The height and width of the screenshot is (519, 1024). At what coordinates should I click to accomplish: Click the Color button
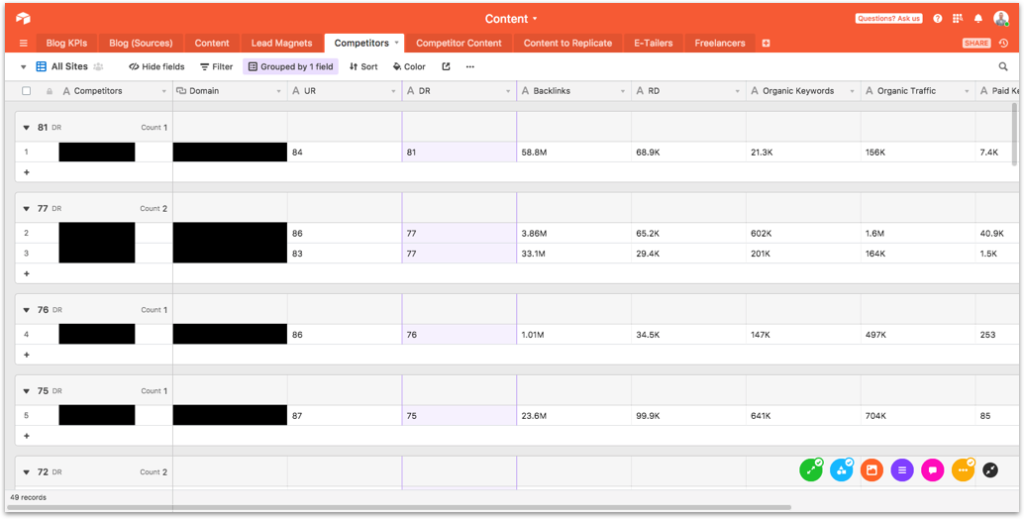click(x=409, y=67)
